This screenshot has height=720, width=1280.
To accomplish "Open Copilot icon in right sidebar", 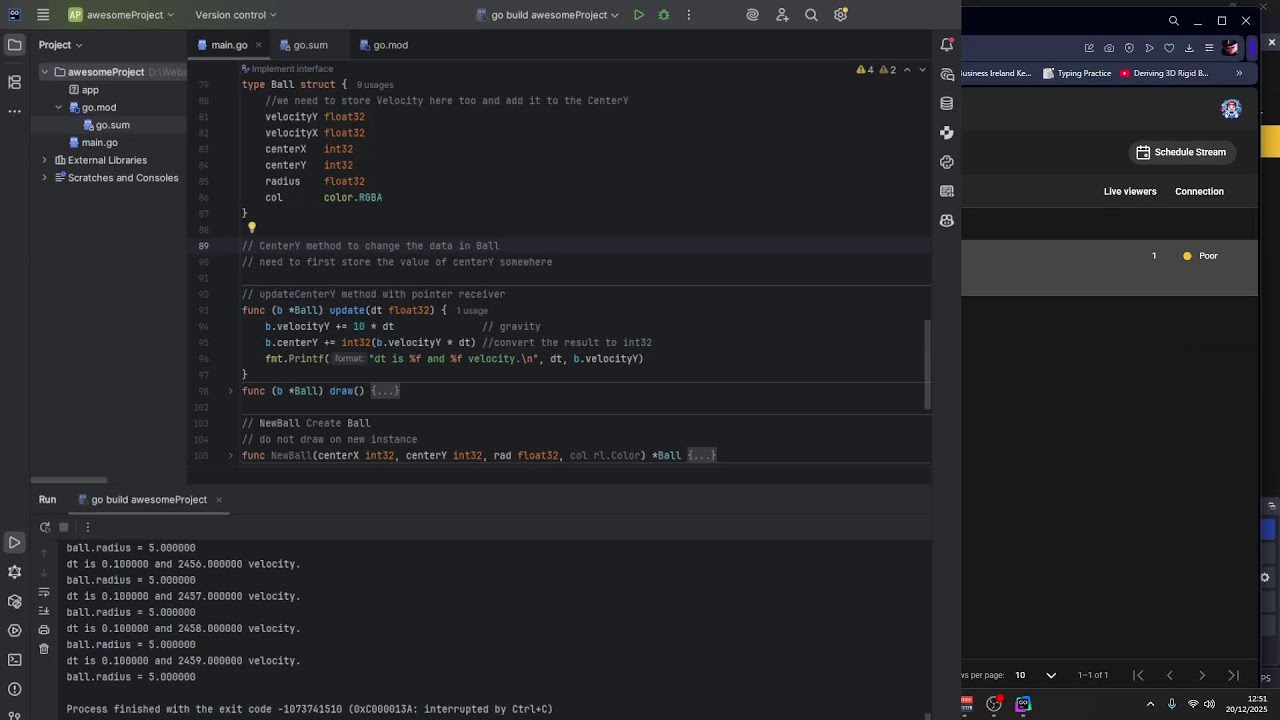I will tap(947, 220).
